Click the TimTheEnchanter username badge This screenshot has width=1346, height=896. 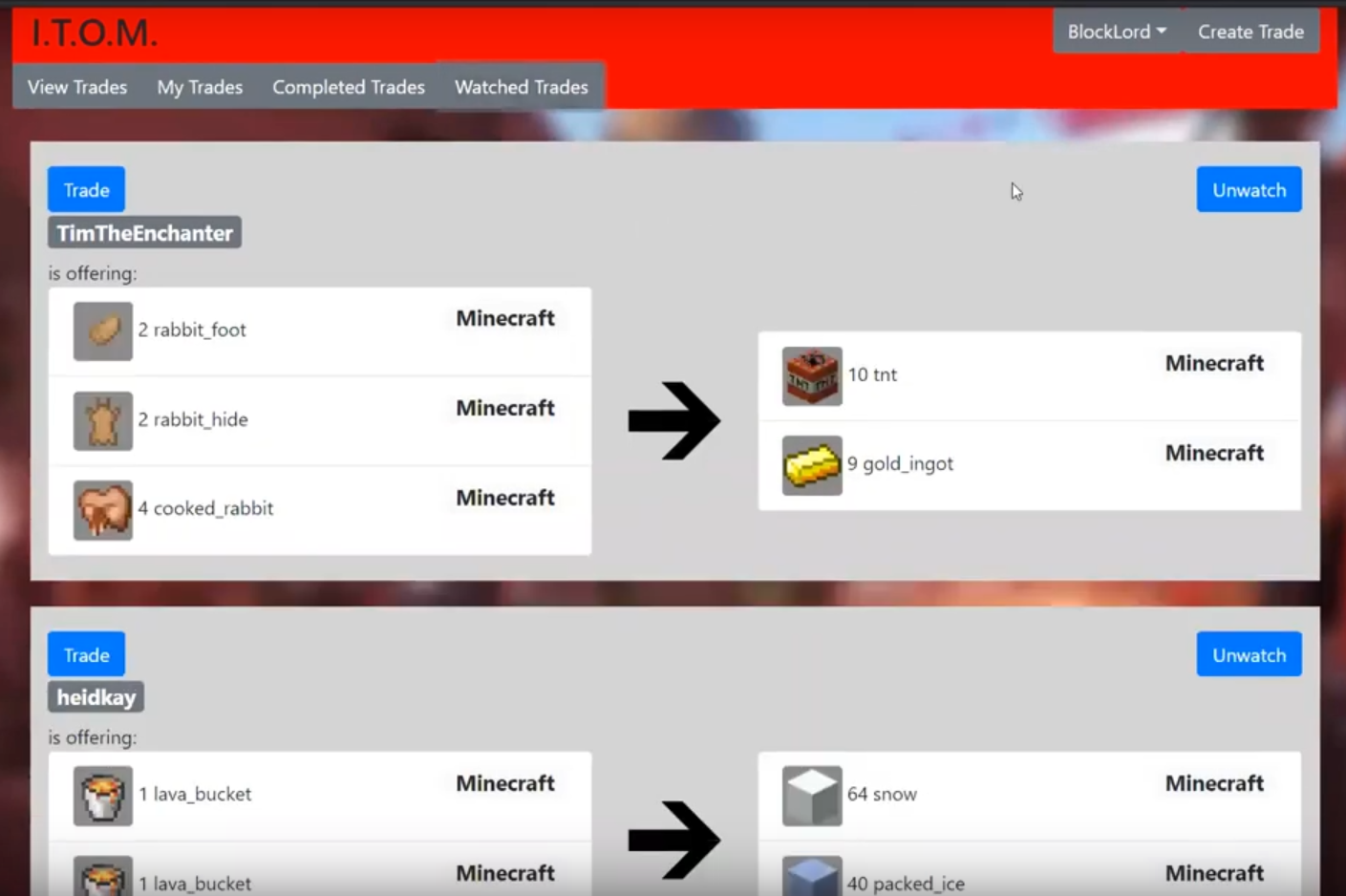pos(144,233)
